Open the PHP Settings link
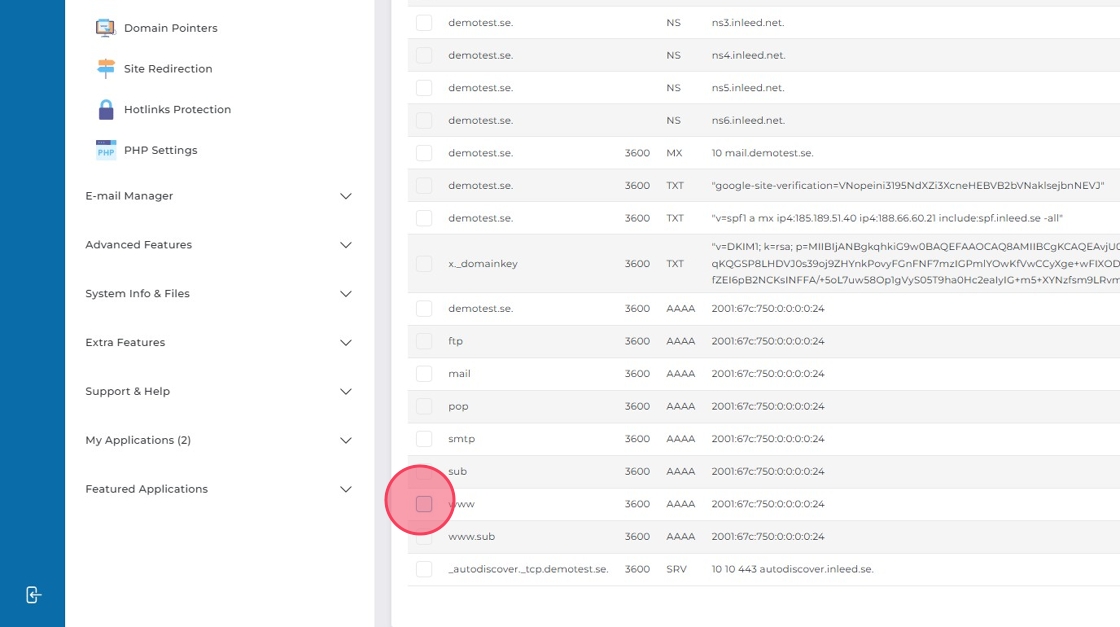 coord(160,150)
